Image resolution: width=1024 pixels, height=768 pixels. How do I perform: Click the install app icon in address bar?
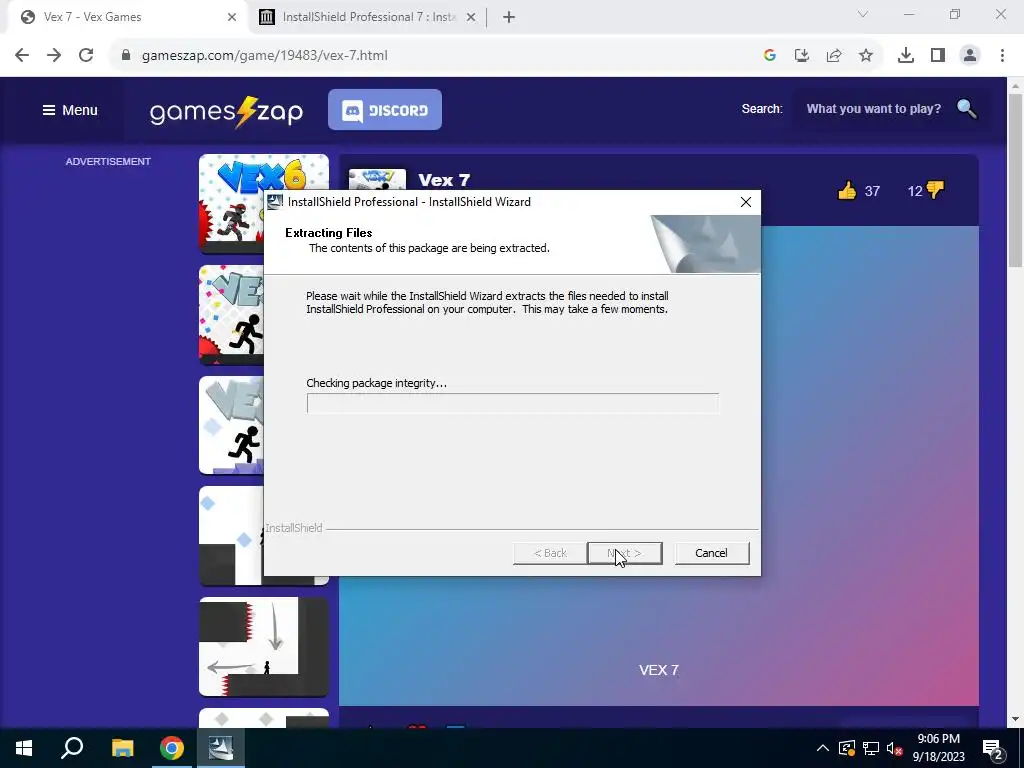point(802,56)
